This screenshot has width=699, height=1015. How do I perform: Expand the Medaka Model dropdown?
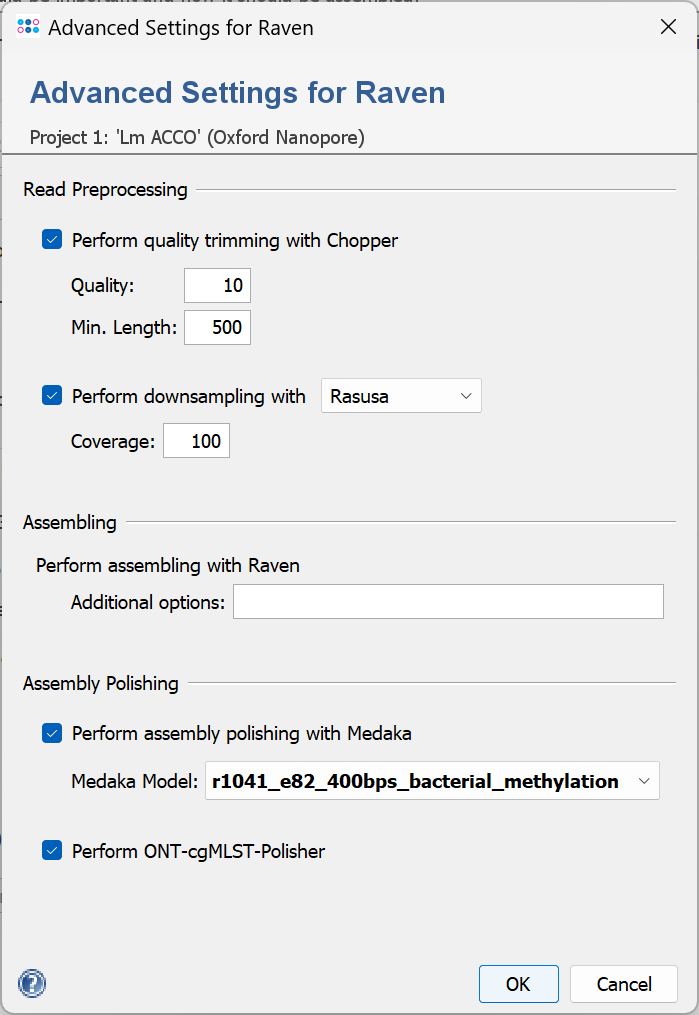[432, 781]
